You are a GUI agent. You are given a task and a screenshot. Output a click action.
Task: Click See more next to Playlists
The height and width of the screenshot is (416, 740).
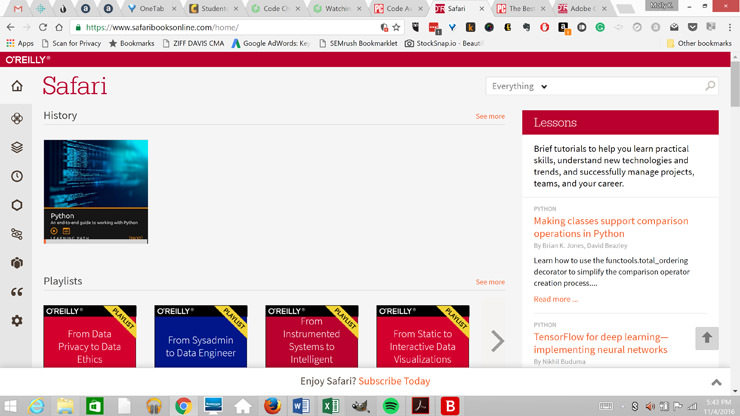(x=490, y=282)
